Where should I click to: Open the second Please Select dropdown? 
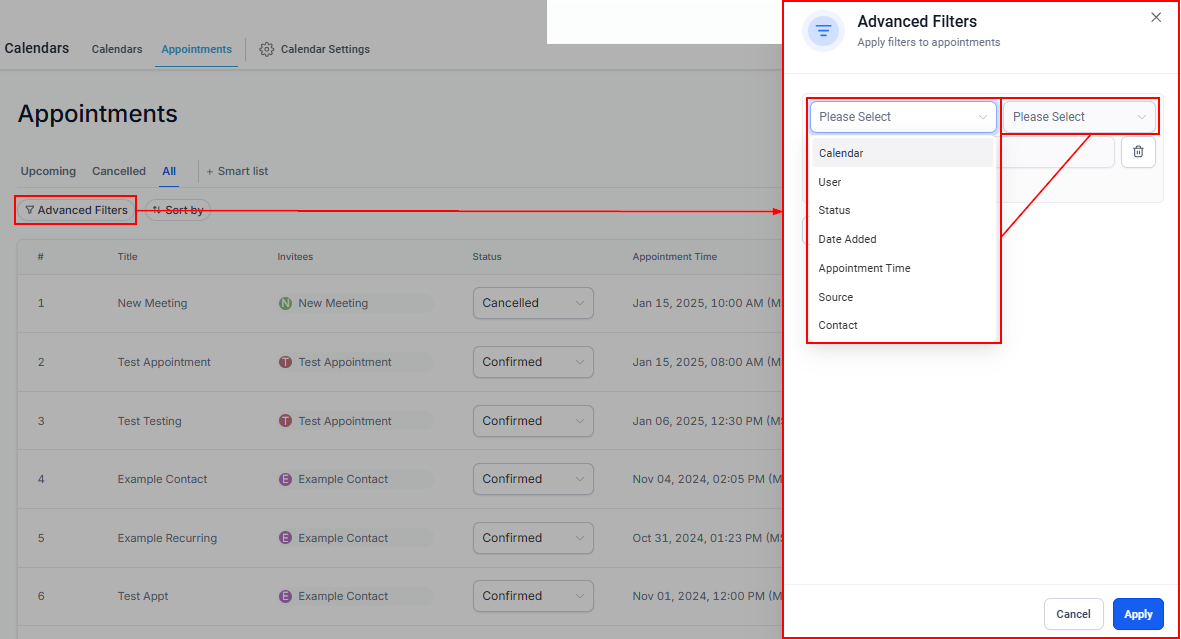pyautogui.click(x=1079, y=117)
